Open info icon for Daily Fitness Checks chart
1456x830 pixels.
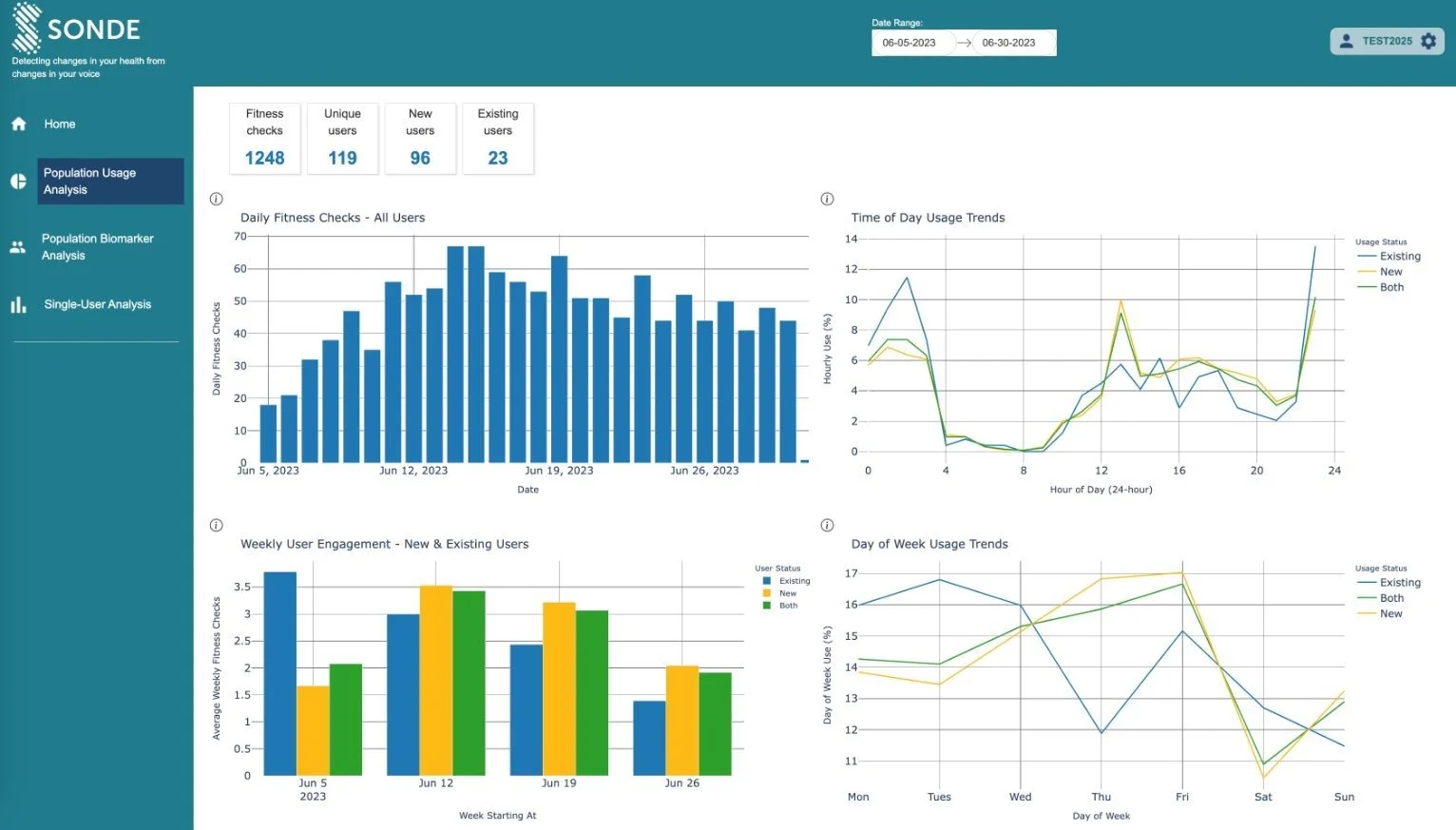click(216, 199)
